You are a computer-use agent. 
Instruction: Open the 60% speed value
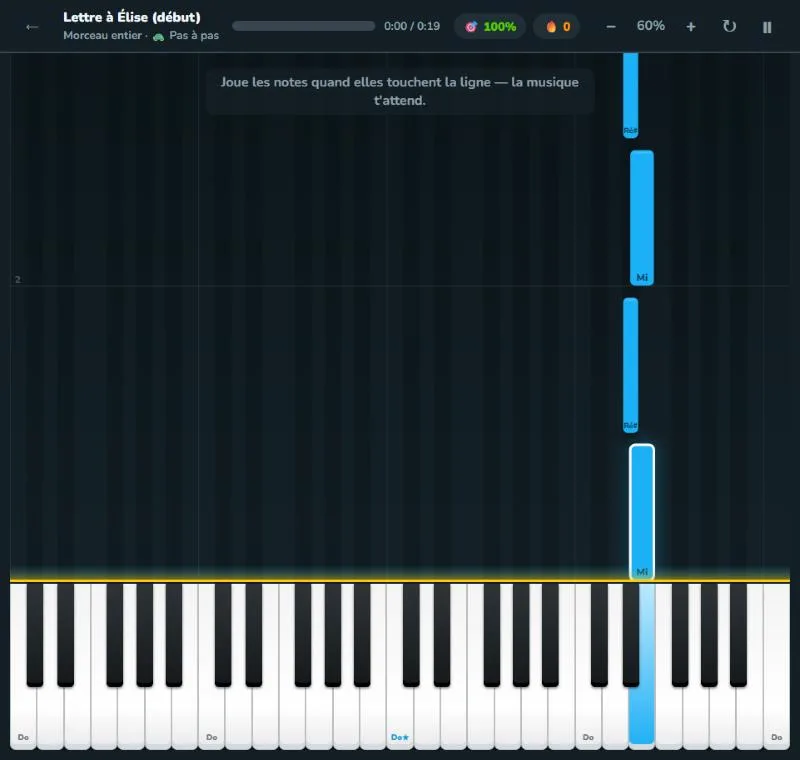651,26
